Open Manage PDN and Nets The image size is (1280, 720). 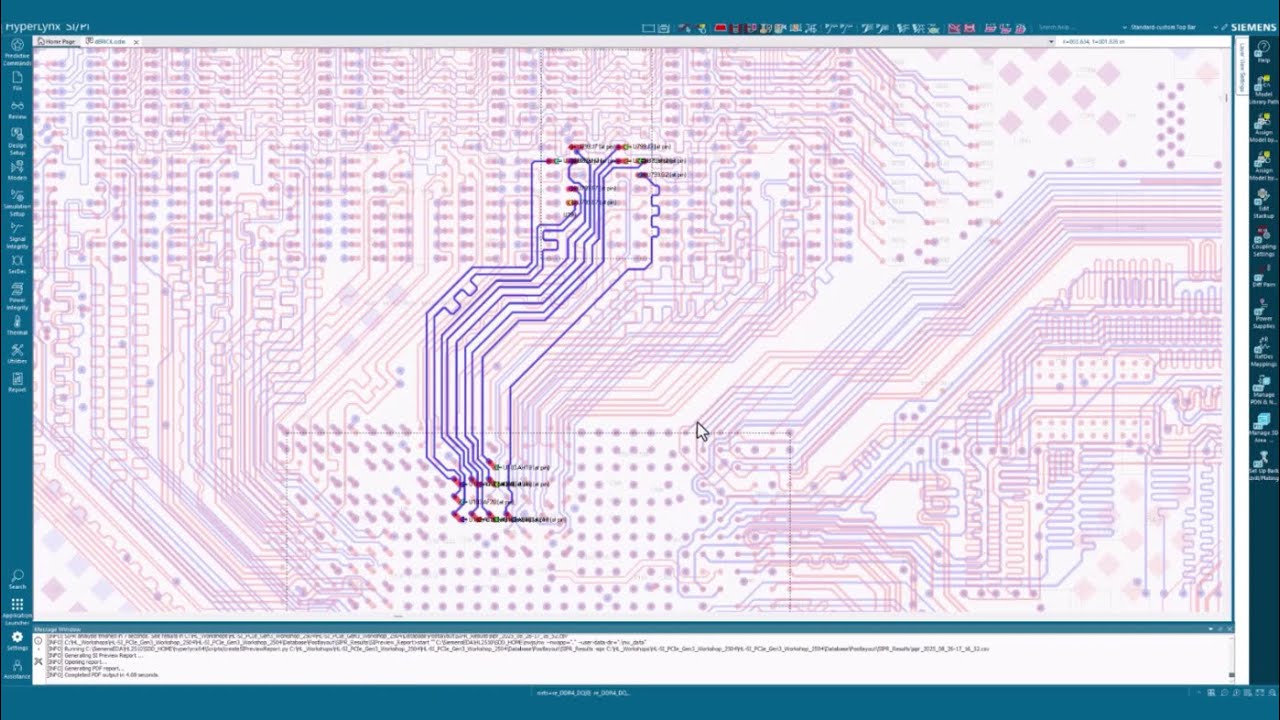[x=1264, y=390]
